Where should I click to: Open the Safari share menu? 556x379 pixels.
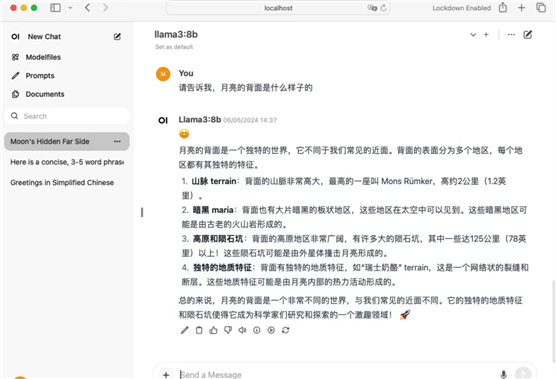503,7
